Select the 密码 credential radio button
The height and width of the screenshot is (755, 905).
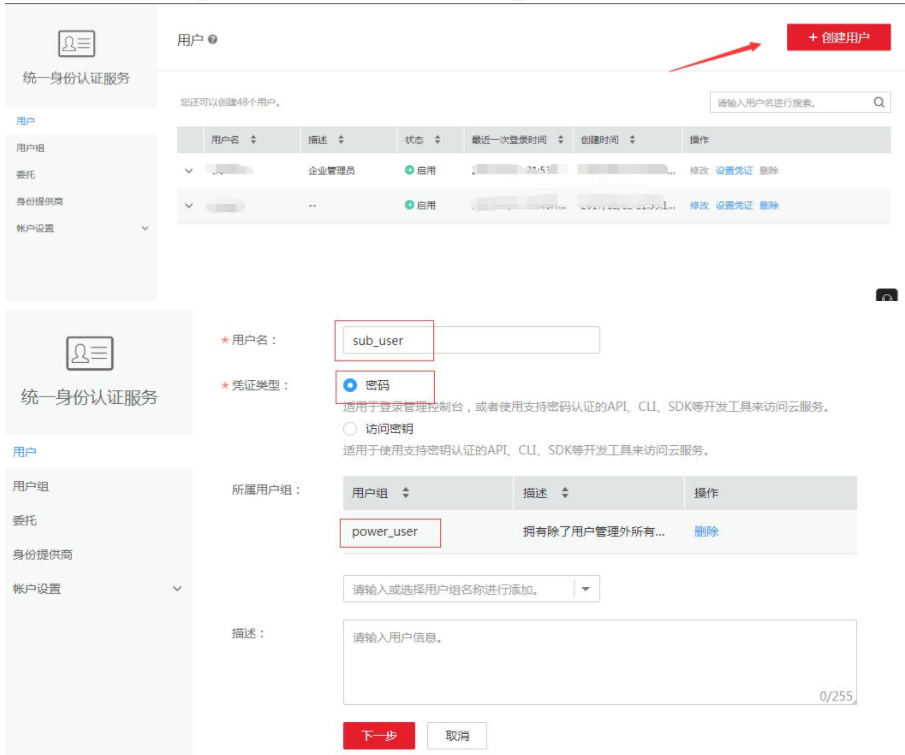(350, 385)
